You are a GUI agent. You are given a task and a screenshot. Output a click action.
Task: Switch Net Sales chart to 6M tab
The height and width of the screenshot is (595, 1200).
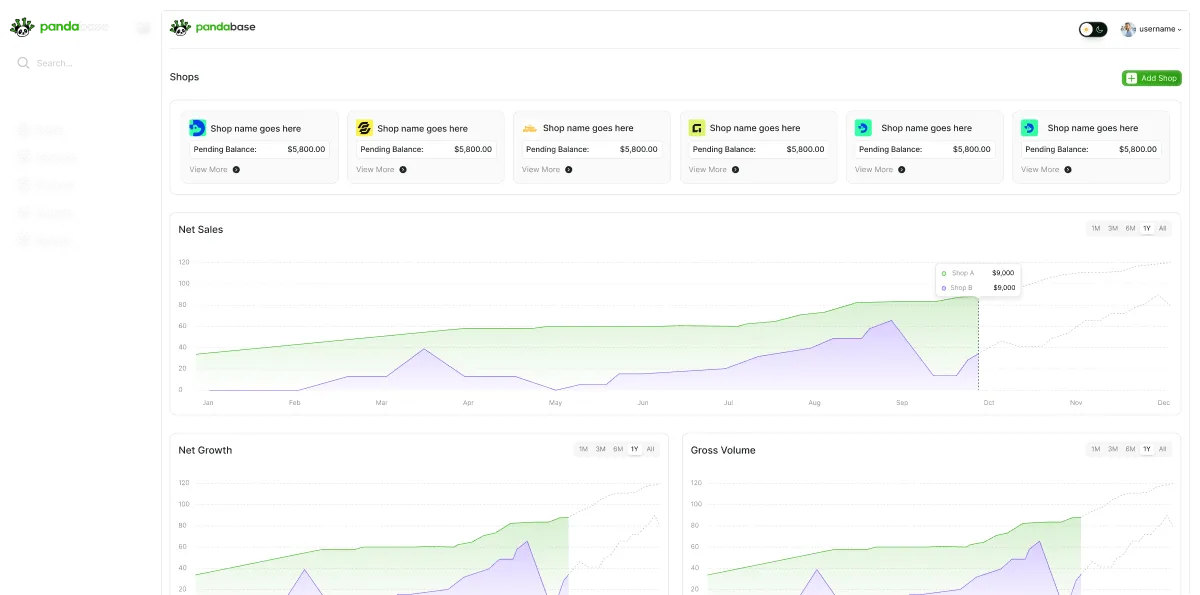(x=1130, y=229)
